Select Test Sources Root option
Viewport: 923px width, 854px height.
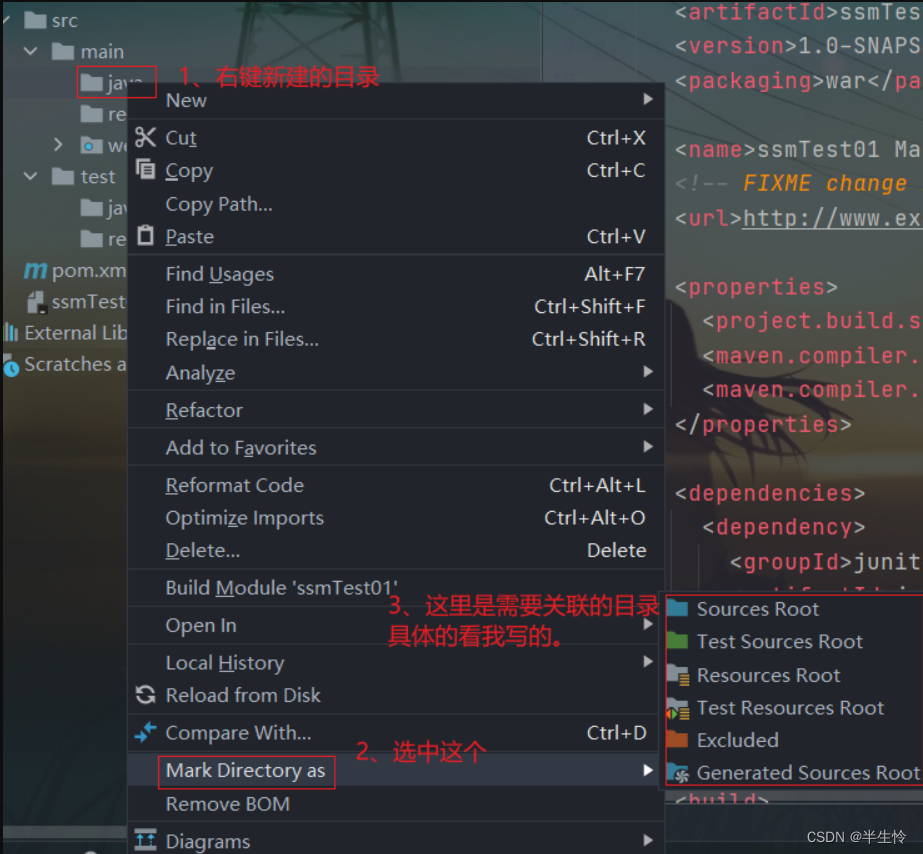[x=795, y=641]
